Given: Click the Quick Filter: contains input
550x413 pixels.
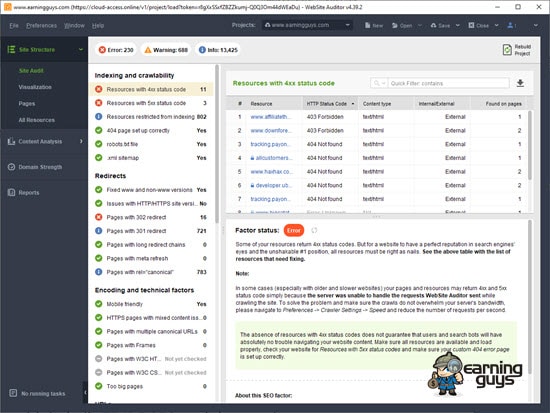Looking at the screenshot, I should (x=449, y=83).
